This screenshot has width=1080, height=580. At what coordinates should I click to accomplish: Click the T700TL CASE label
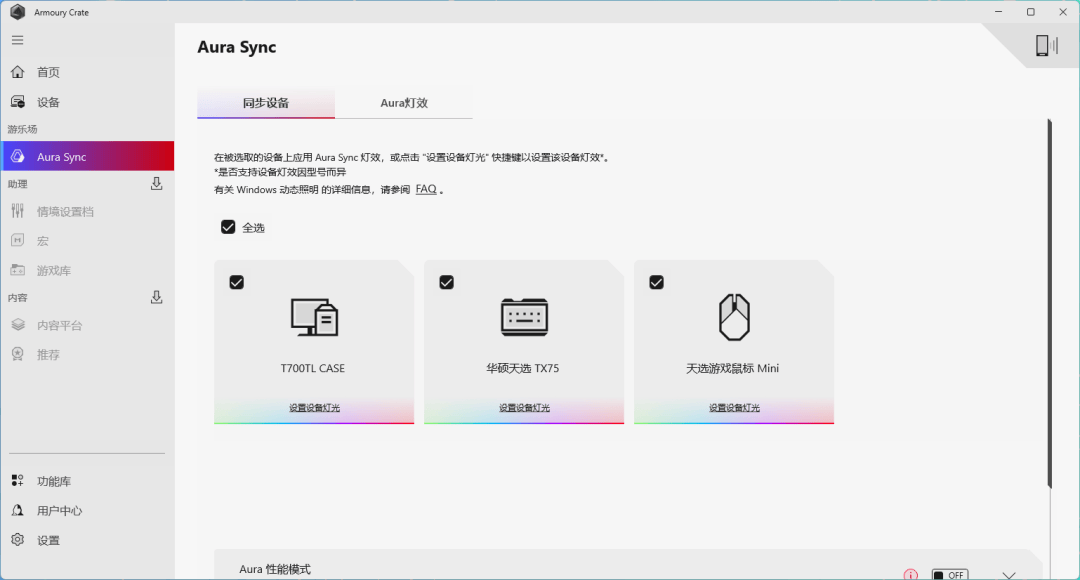click(313, 369)
